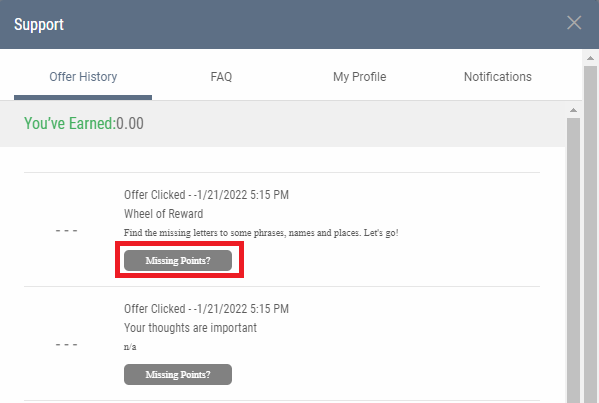599x403 pixels.
Task: Select the Your thoughts are important title
Action: 190,328
